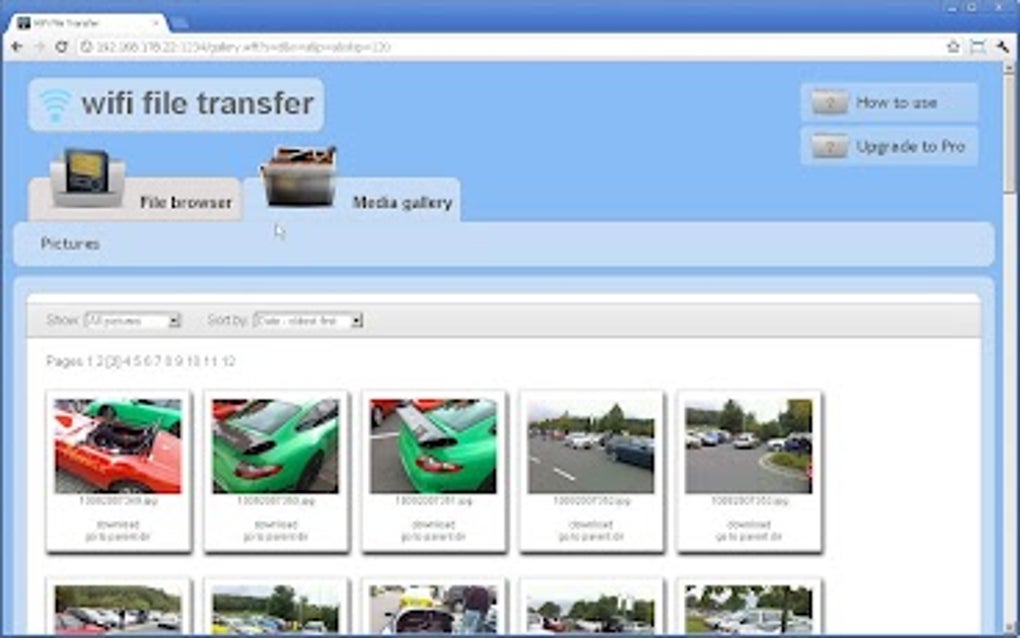Open the second thumbnail showing green Porsche rear
Screen dimensions: 1020x638
pos(276,446)
